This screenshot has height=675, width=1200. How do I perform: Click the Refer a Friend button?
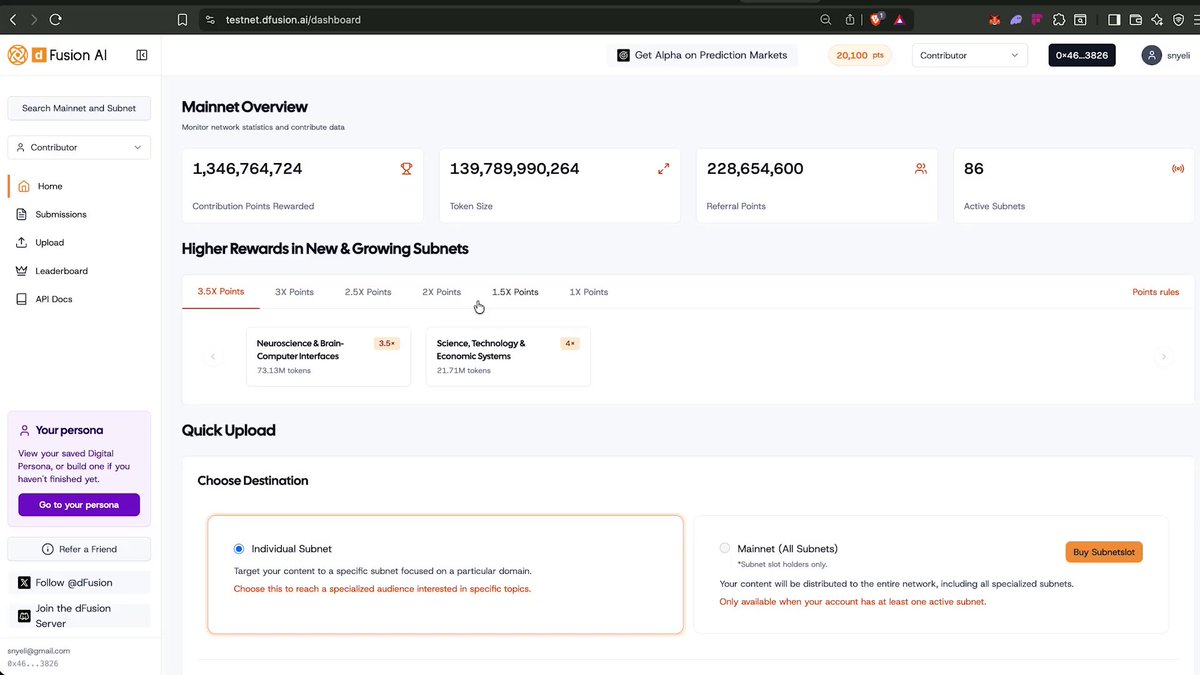[x=79, y=549]
